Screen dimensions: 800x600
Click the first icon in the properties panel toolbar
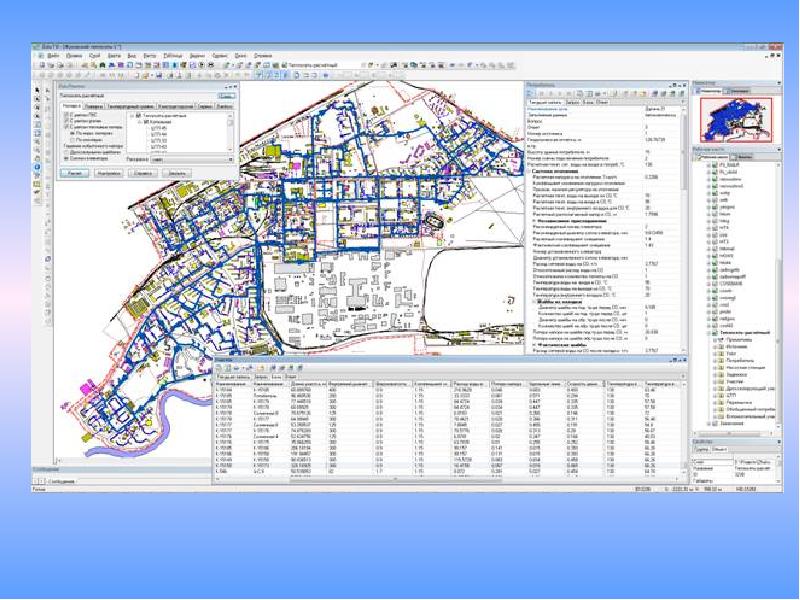coord(529,93)
